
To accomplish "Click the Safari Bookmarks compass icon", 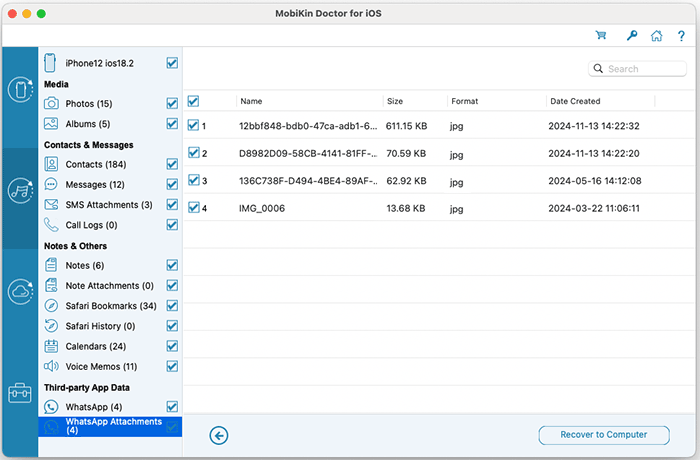I will (x=51, y=305).
